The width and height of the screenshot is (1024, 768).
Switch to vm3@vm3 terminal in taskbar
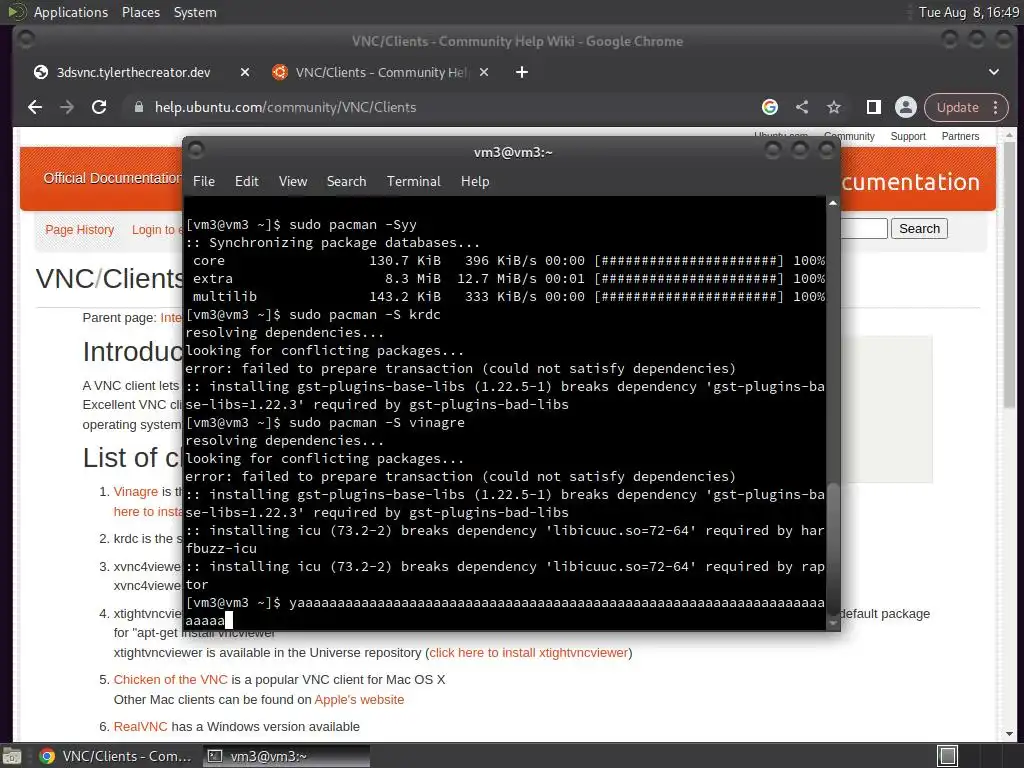[285, 756]
